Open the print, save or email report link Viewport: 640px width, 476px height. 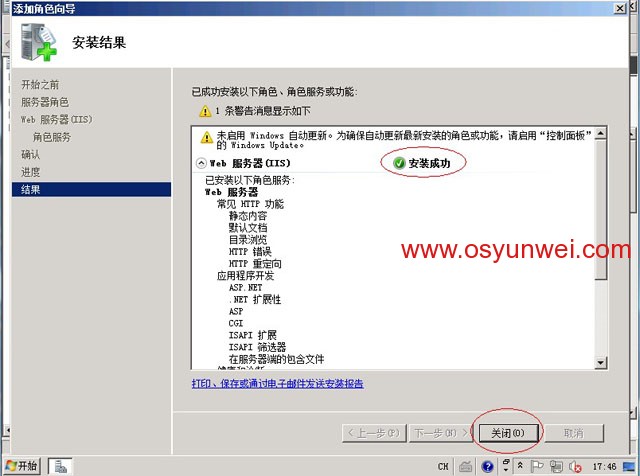click(x=278, y=383)
